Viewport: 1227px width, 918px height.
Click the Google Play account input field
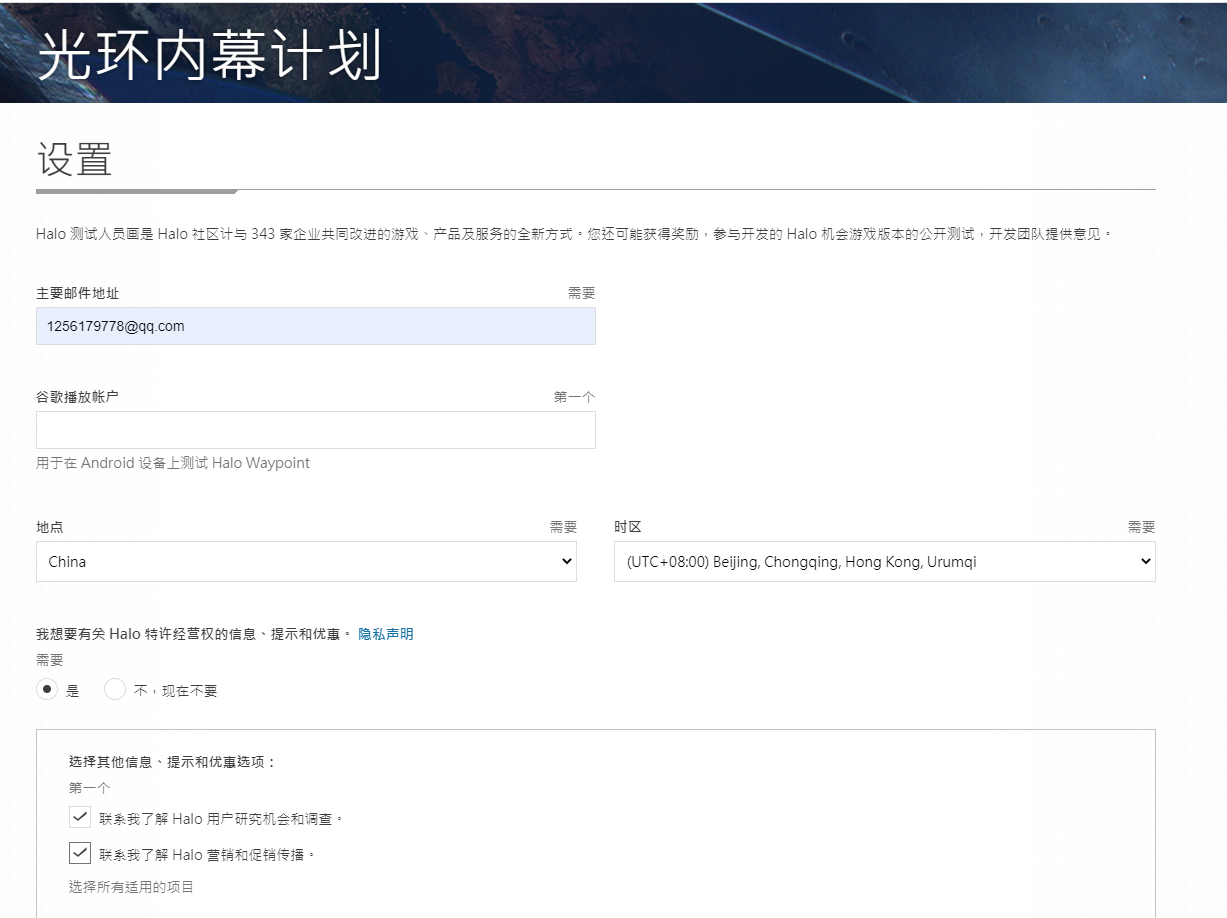[316, 430]
